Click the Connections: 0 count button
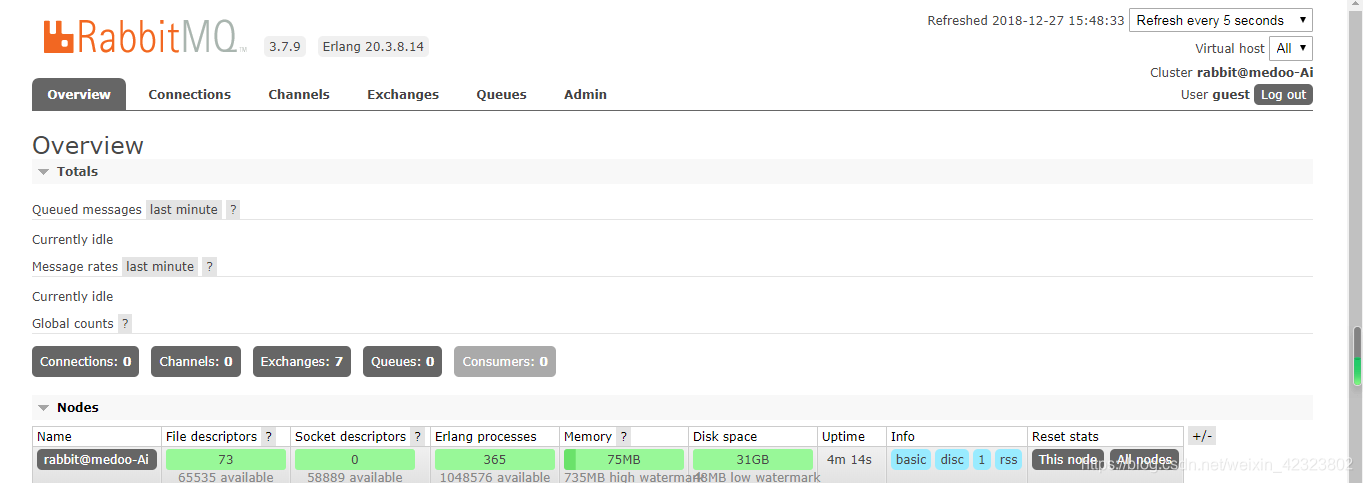Viewport: 1363px width, 483px height. [86, 361]
